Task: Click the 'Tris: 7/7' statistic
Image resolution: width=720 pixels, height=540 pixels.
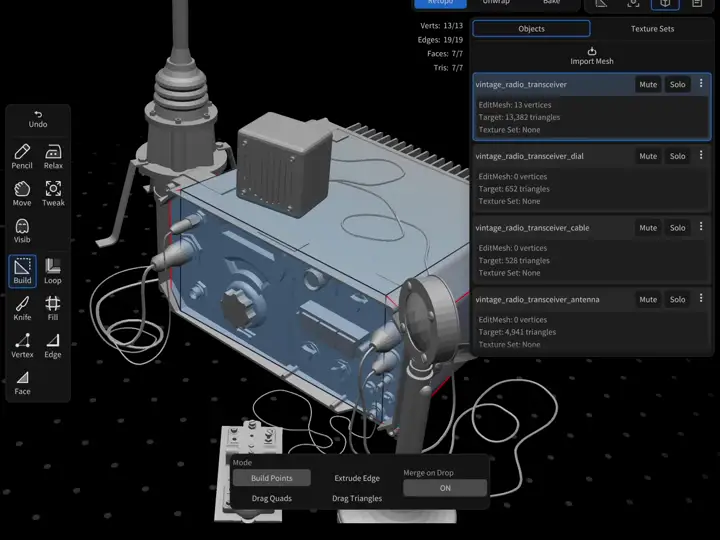Action: pos(448,68)
